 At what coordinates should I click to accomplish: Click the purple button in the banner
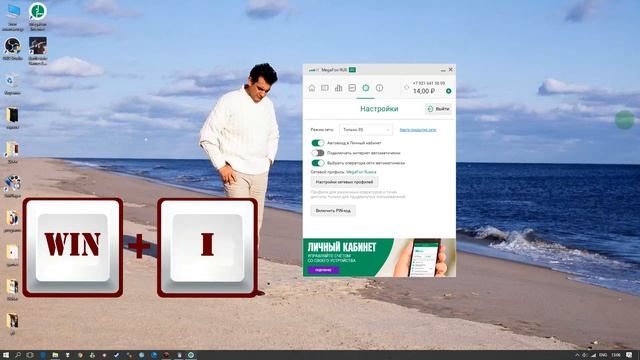(323, 270)
